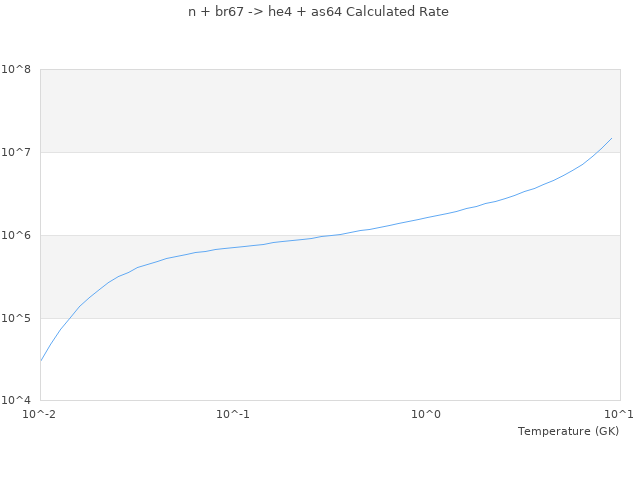The height and width of the screenshot is (480, 640).
Task: Click where the curve crosses the 10^7 gridline
Action: click(x=597, y=152)
